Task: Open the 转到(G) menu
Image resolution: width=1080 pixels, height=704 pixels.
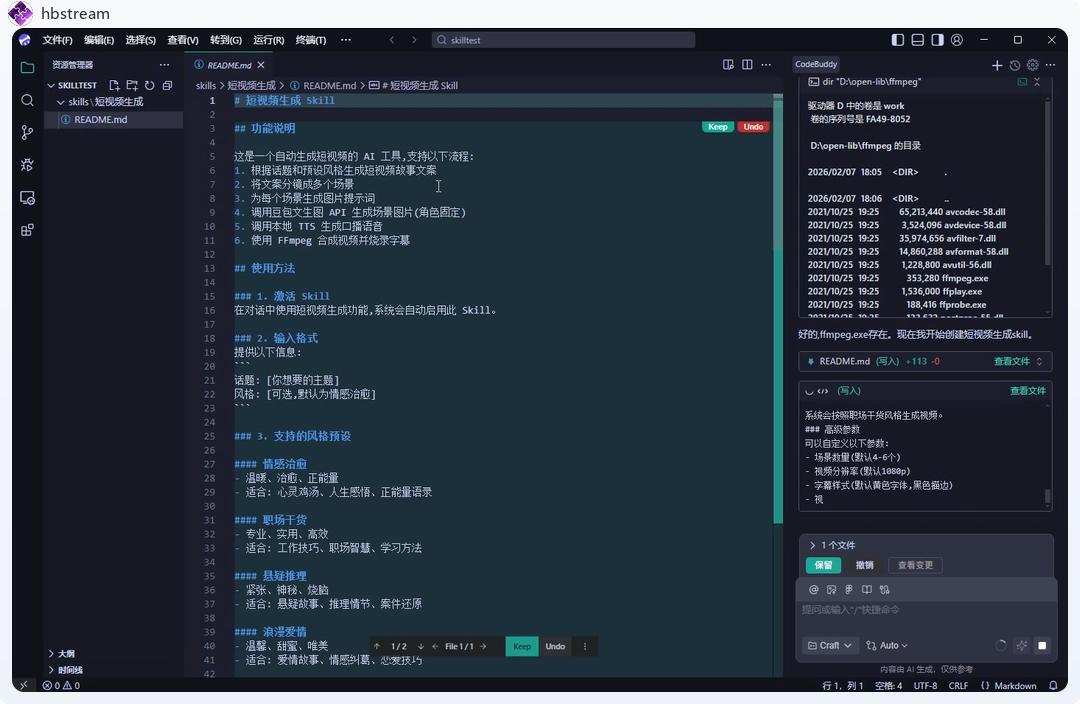Action: coord(225,40)
